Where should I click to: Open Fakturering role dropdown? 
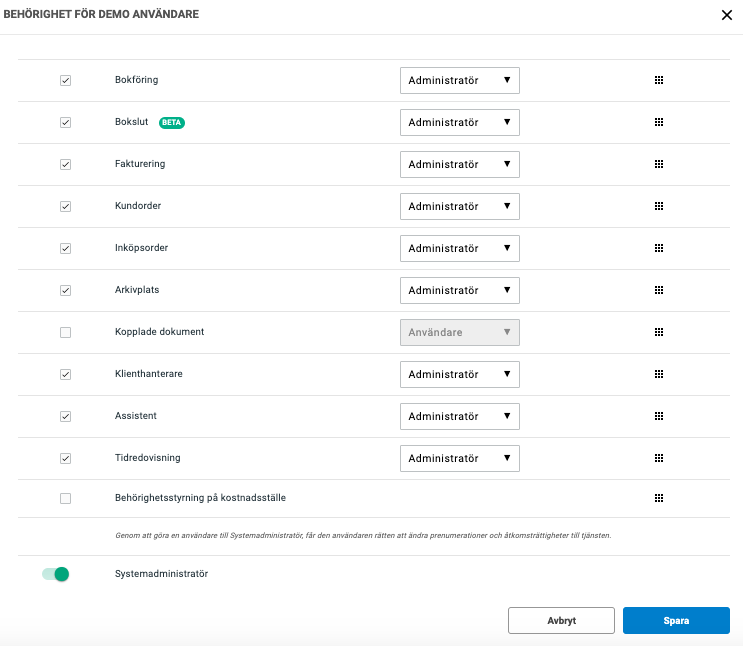[460, 164]
